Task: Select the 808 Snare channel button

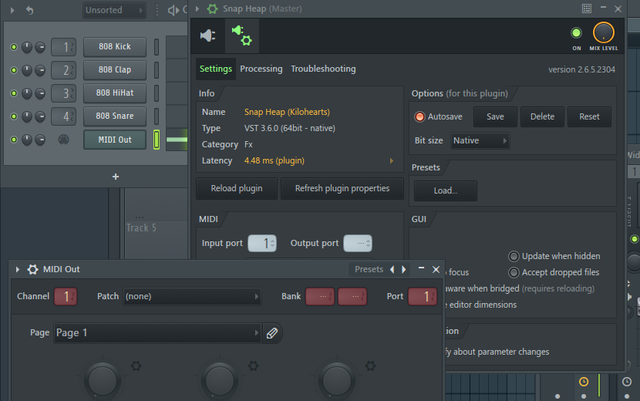Action: tap(115, 116)
